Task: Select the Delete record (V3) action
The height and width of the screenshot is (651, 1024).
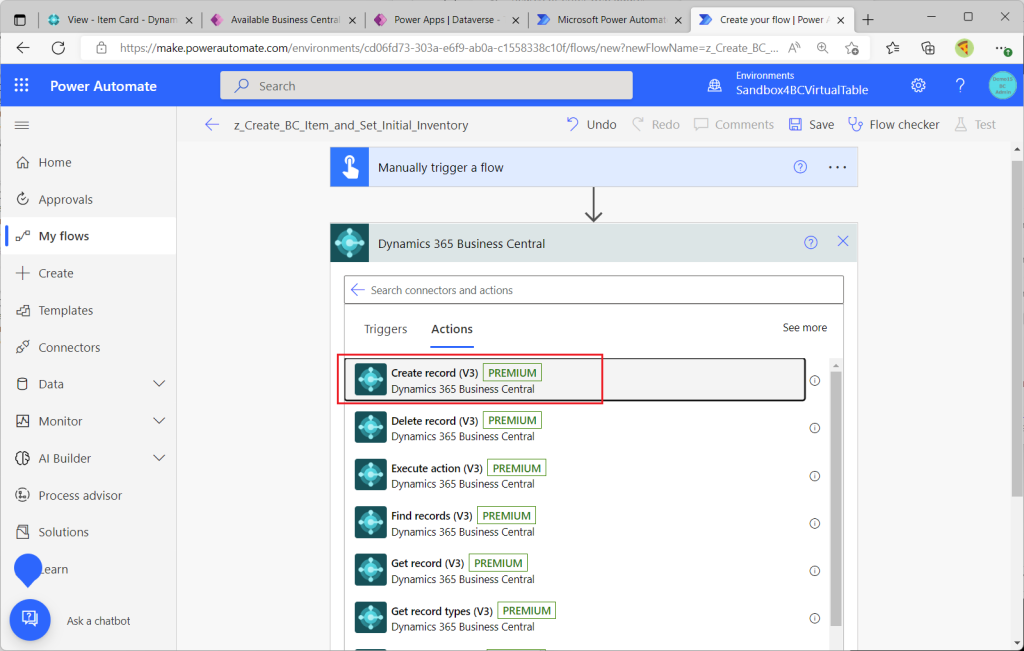Action: pos(575,428)
